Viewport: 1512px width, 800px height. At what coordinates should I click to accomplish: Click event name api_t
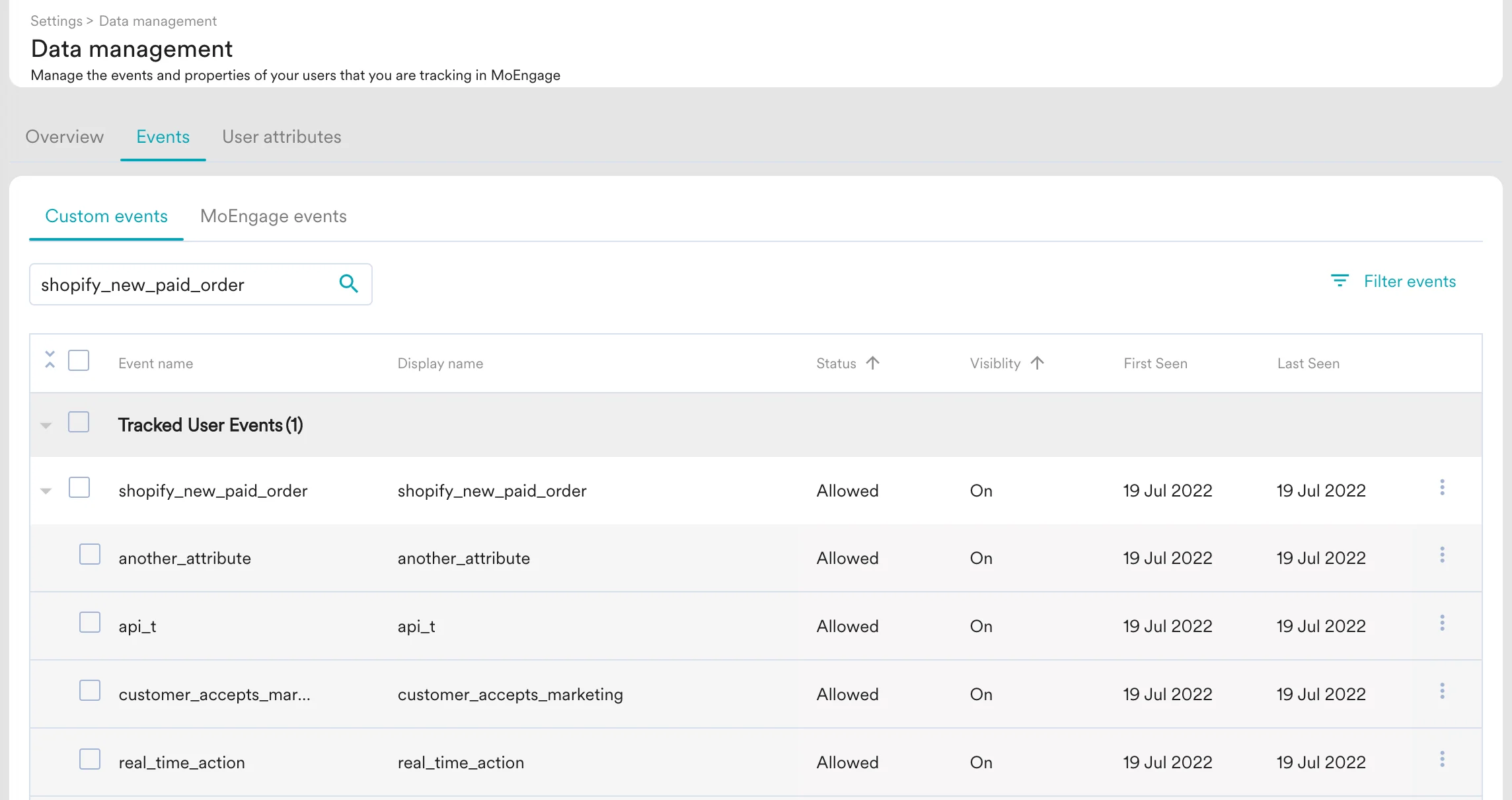pos(137,626)
